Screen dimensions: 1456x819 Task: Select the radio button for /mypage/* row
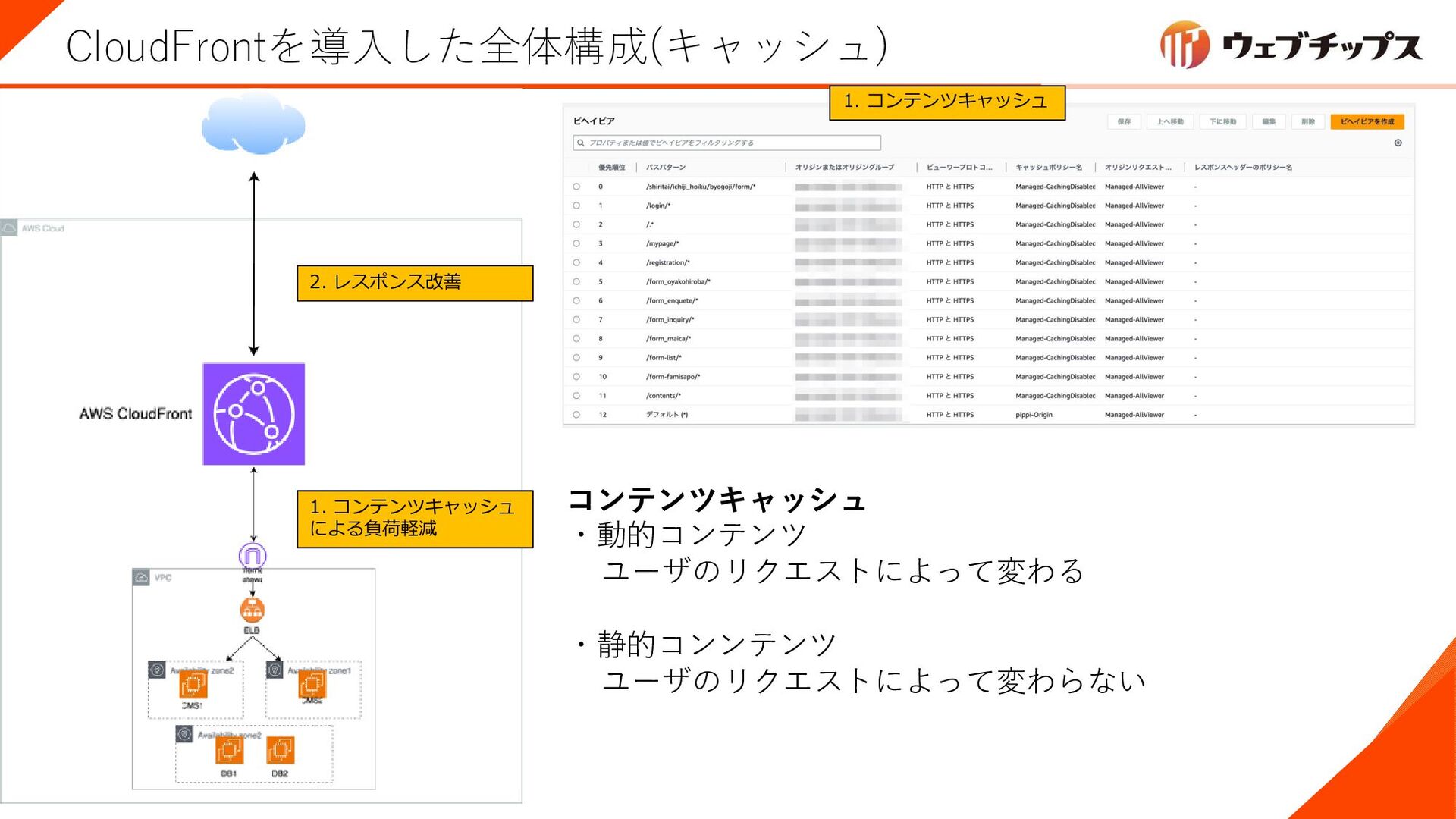[576, 243]
